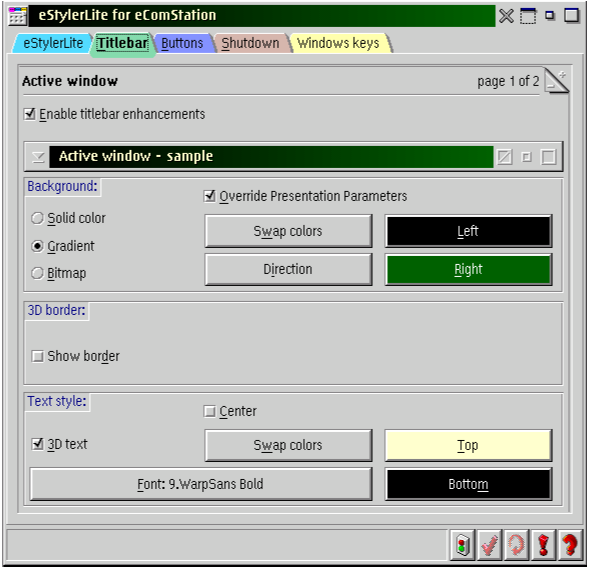Screen dimensions: 589x568
Task: Apply settings with the red checkmark icon
Action: click(x=489, y=544)
